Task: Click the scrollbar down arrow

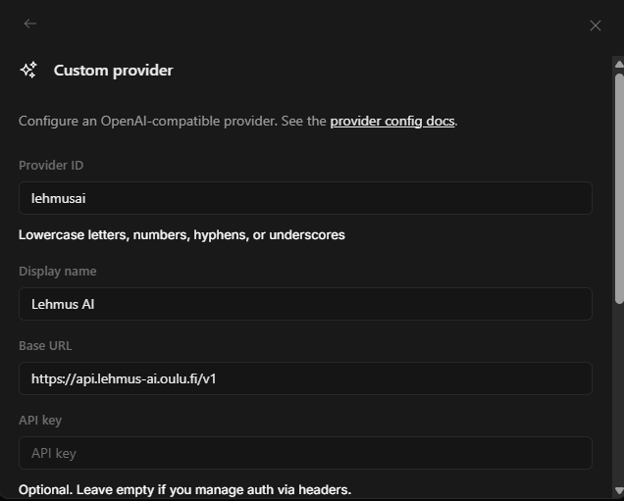Action: (619, 490)
